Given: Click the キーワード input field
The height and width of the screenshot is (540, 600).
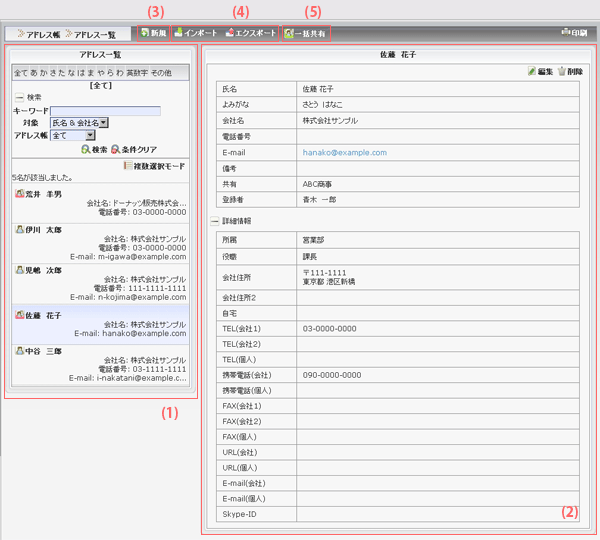Looking at the screenshot, I should [106, 111].
